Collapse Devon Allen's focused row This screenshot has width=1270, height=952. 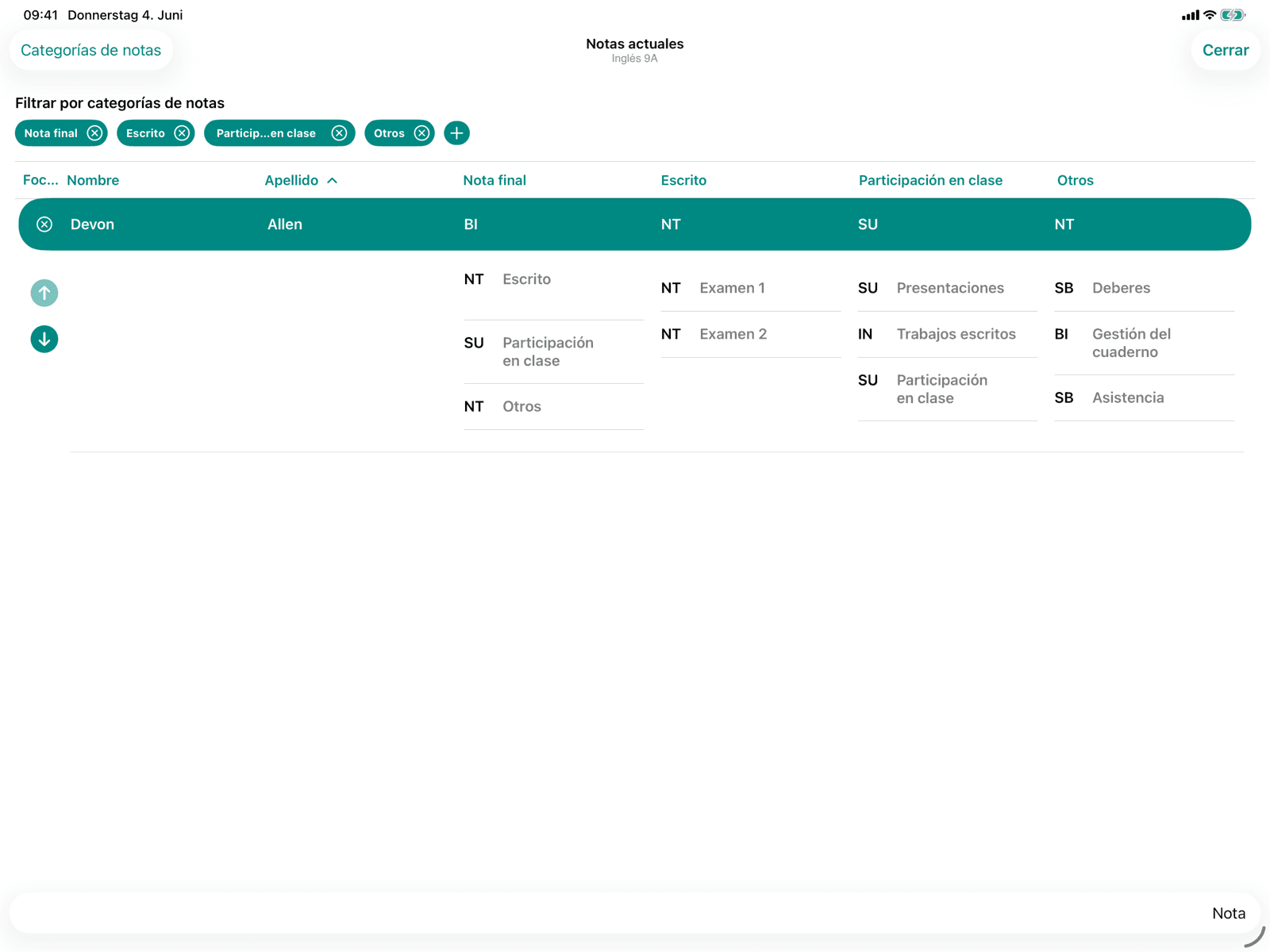[x=44, y=225]
